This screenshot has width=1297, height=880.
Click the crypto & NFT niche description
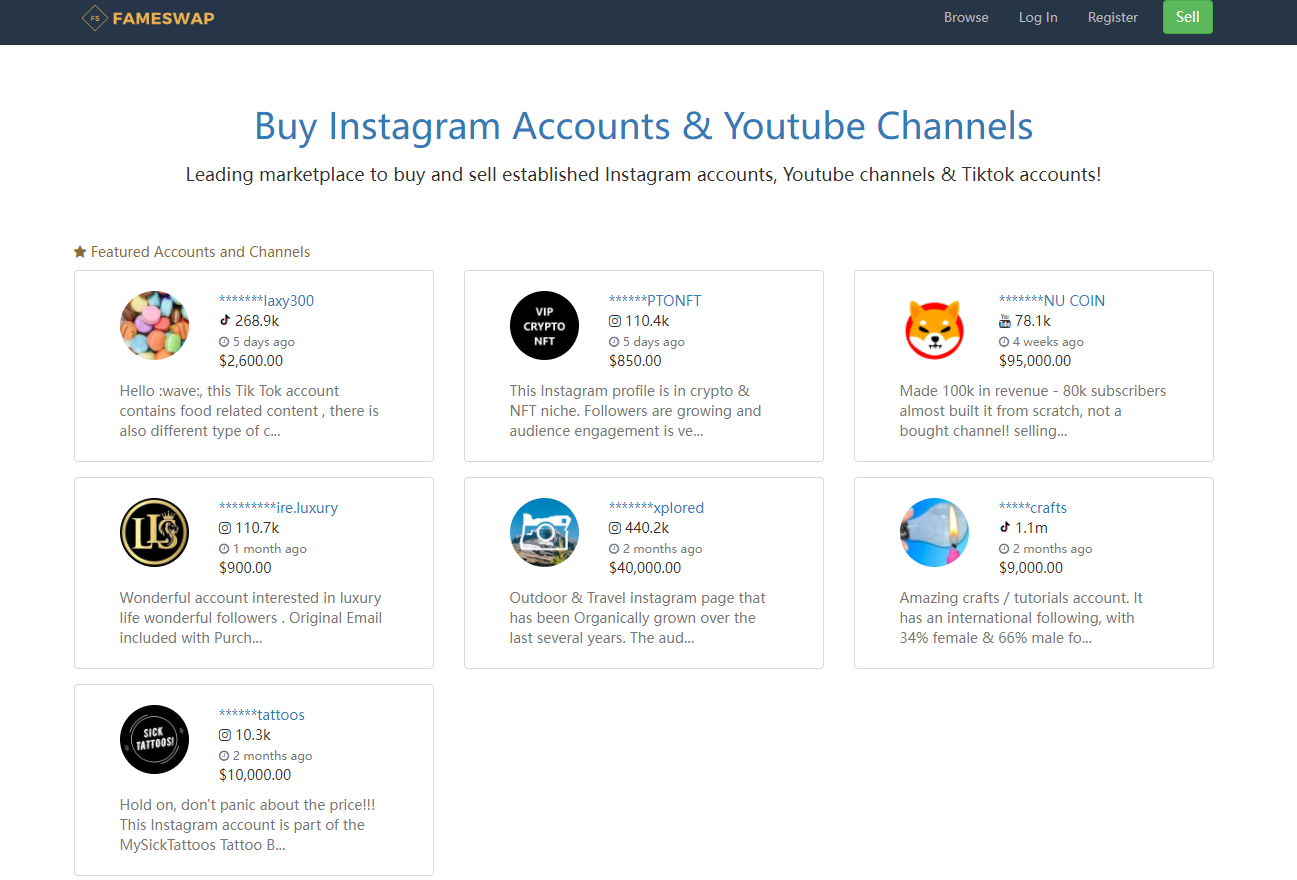(635, 411)
